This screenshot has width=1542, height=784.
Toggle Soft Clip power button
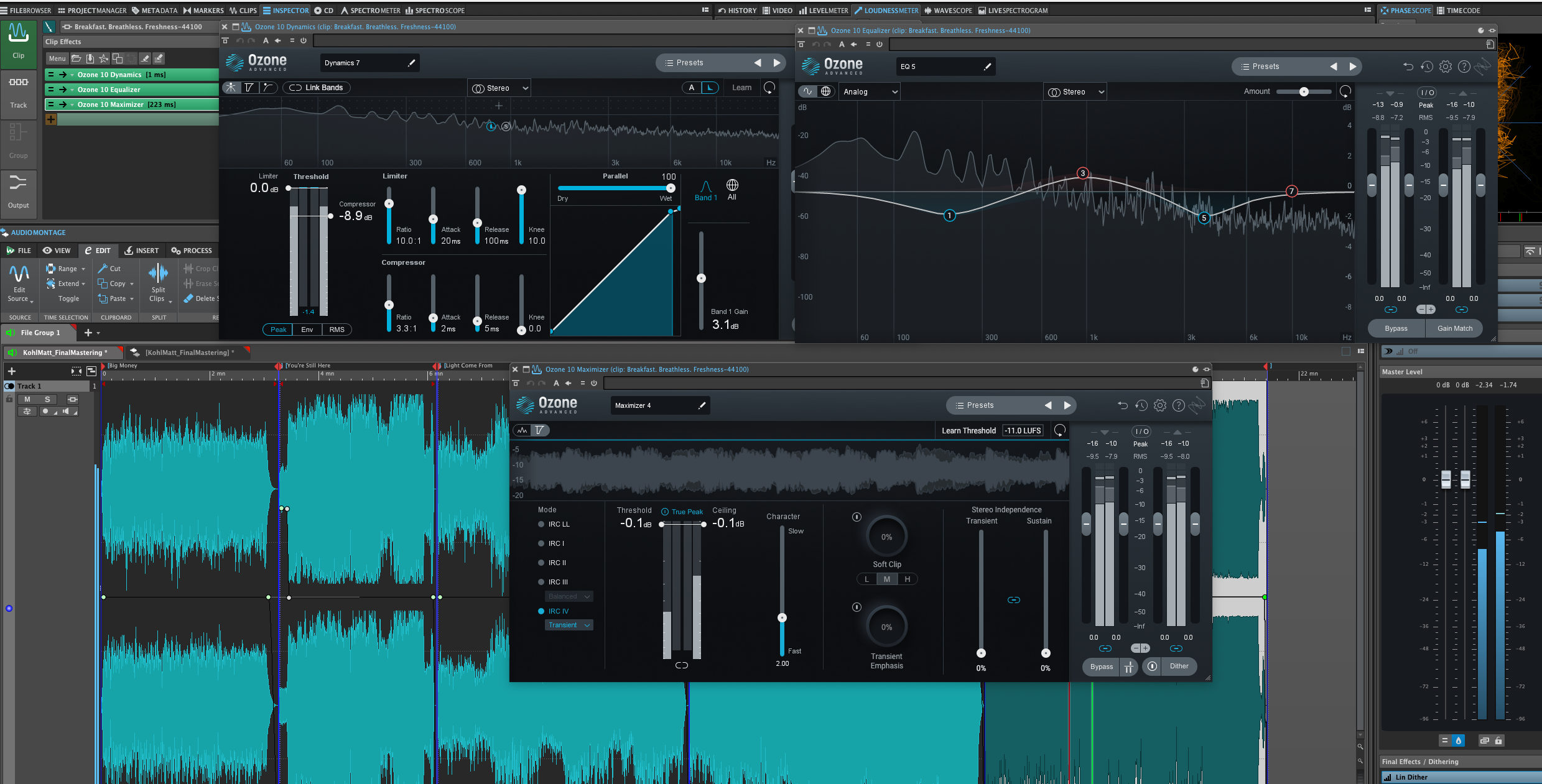pyautogui.click(x=857, y=517)
